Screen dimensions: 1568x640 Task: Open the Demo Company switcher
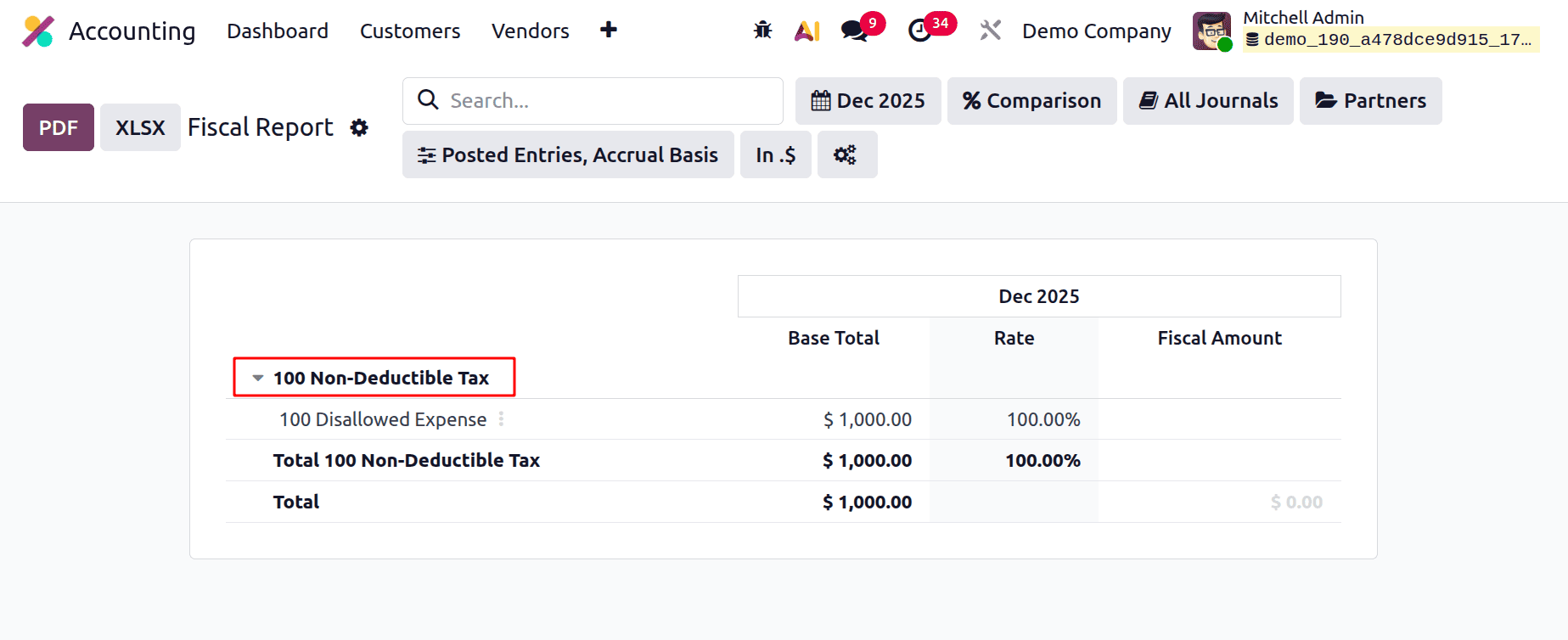(x=1096, y=31)
